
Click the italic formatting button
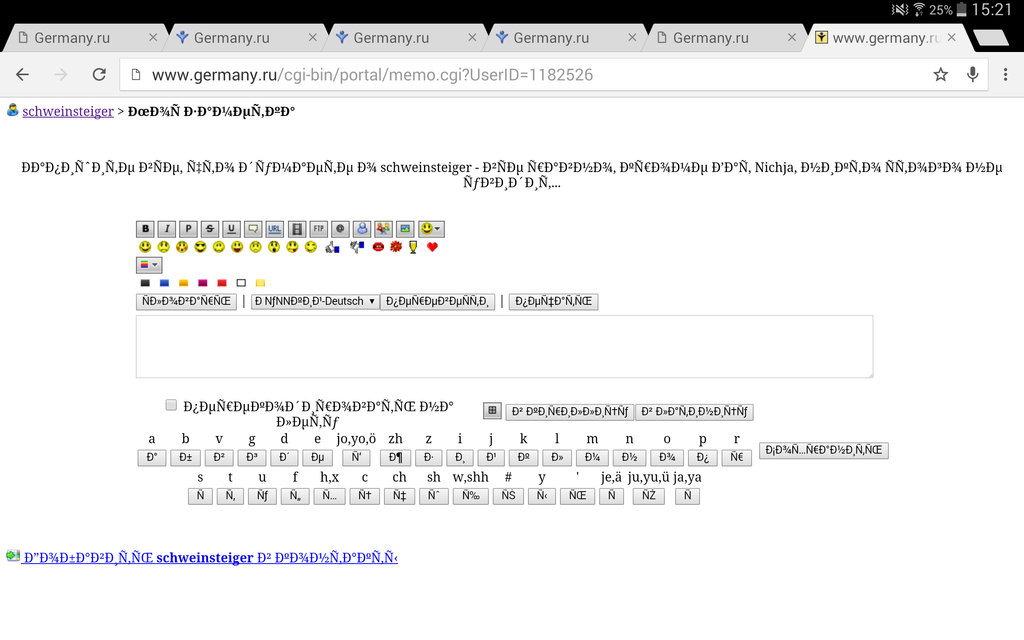pos(167,229)
